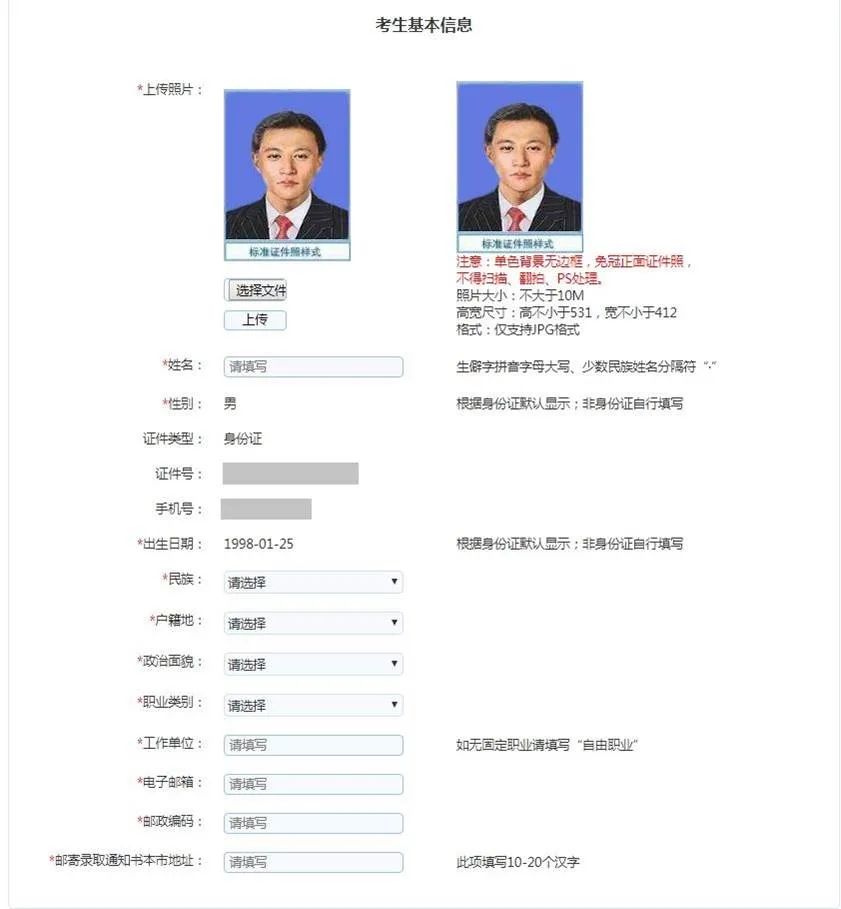Select the 邮政编码 postal code field
Image resolution: width=841 pixels, height=909 pixels.
(313, 823)
